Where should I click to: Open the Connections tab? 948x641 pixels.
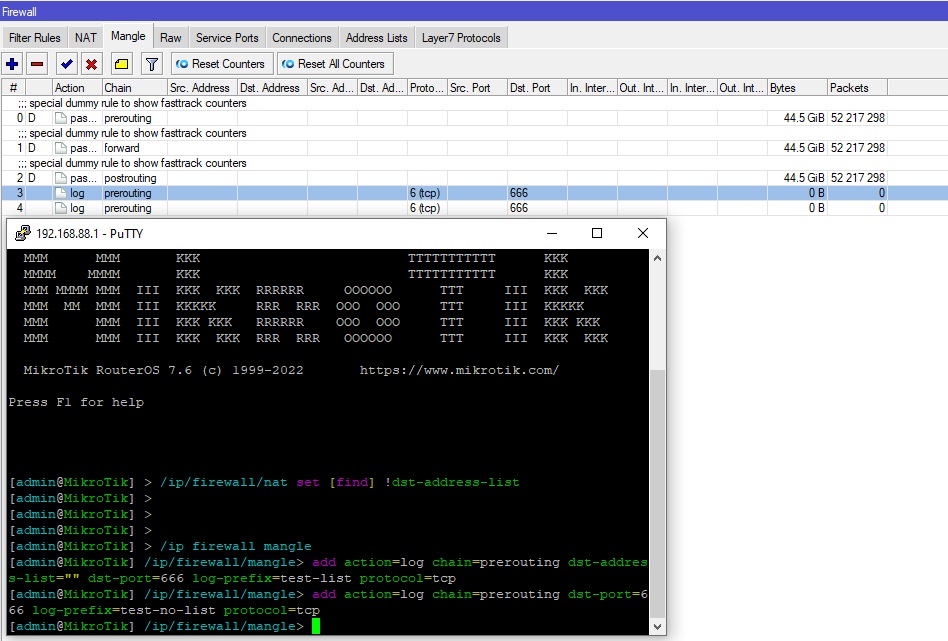pyautogui.click(x=301, y=37)
